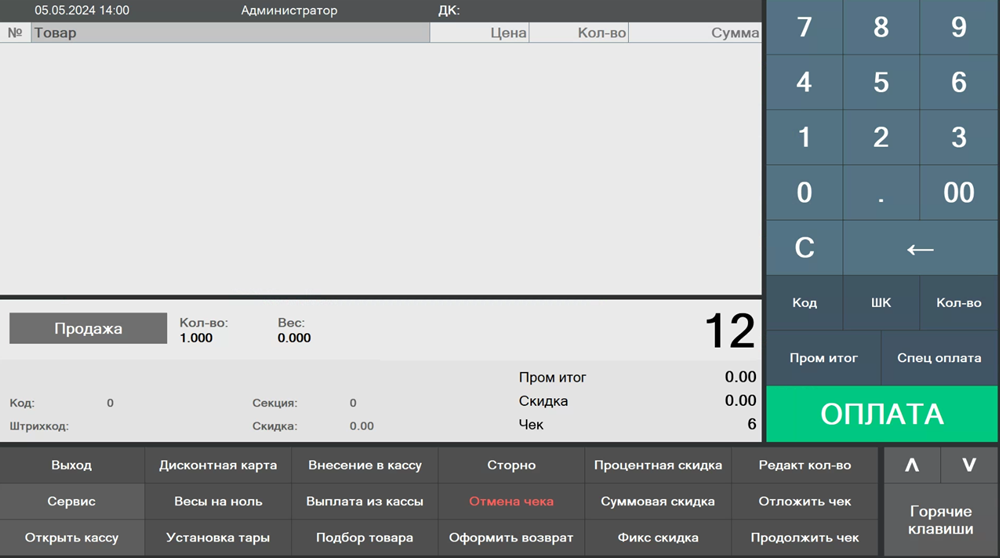Switch input mode to Кол-во
Image resolution: width=1000 pixels, height=558 pixels.
958,303
